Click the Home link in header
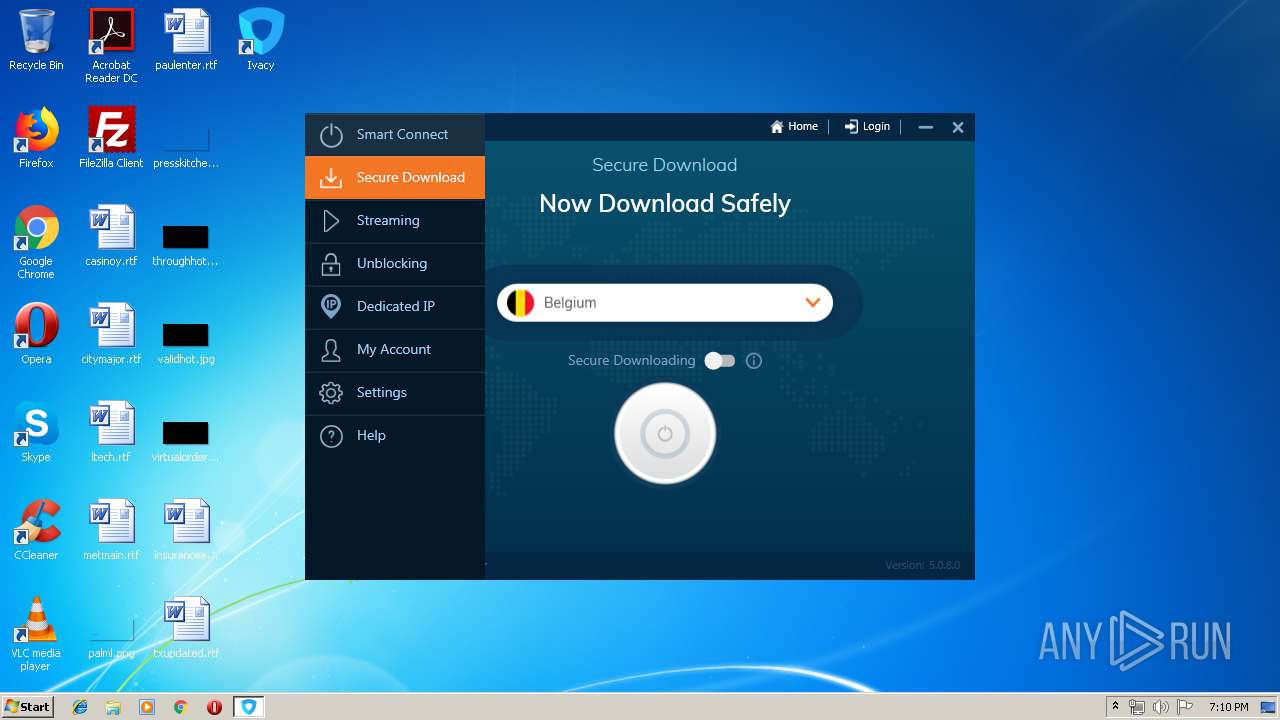 (794, 127)
